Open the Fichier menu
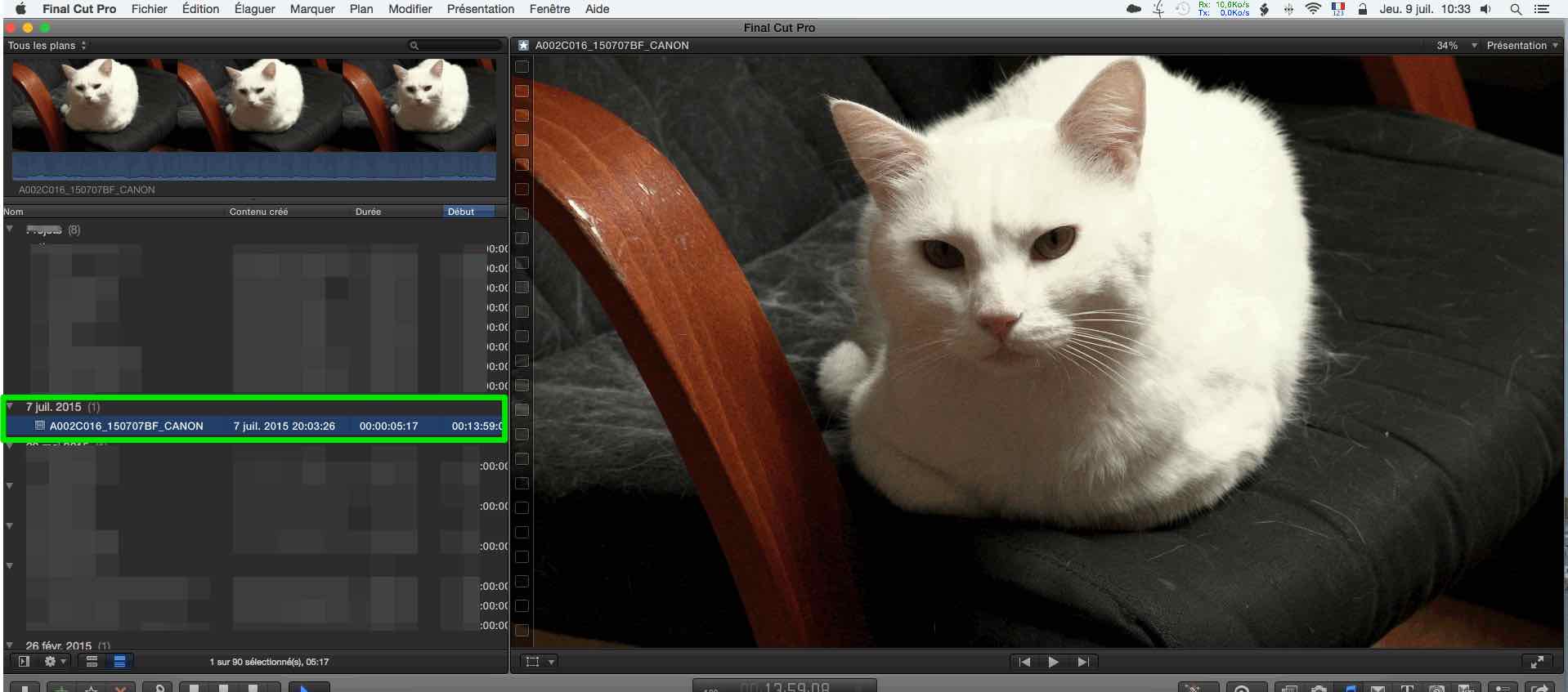1568x692 pixels. [150, 9]
